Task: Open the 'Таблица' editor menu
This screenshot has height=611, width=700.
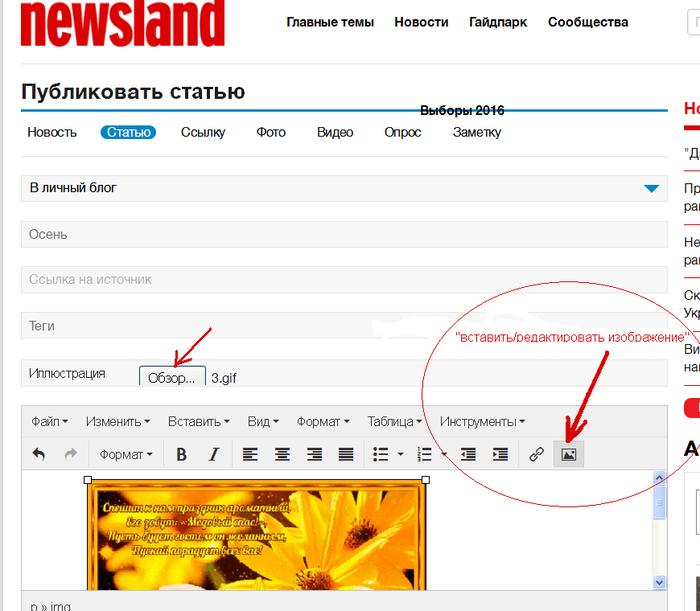Action: [x=396, y=421]
